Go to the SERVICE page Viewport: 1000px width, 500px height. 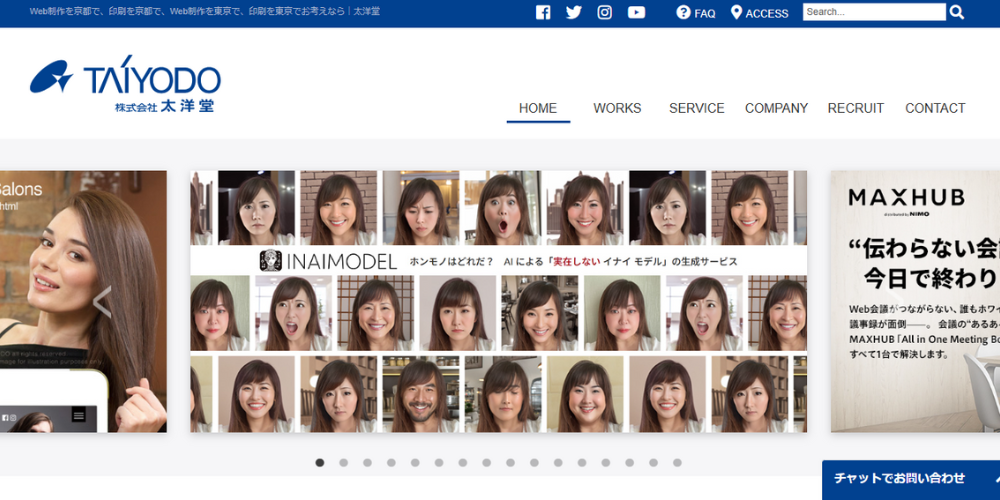[x=697, y=108]
